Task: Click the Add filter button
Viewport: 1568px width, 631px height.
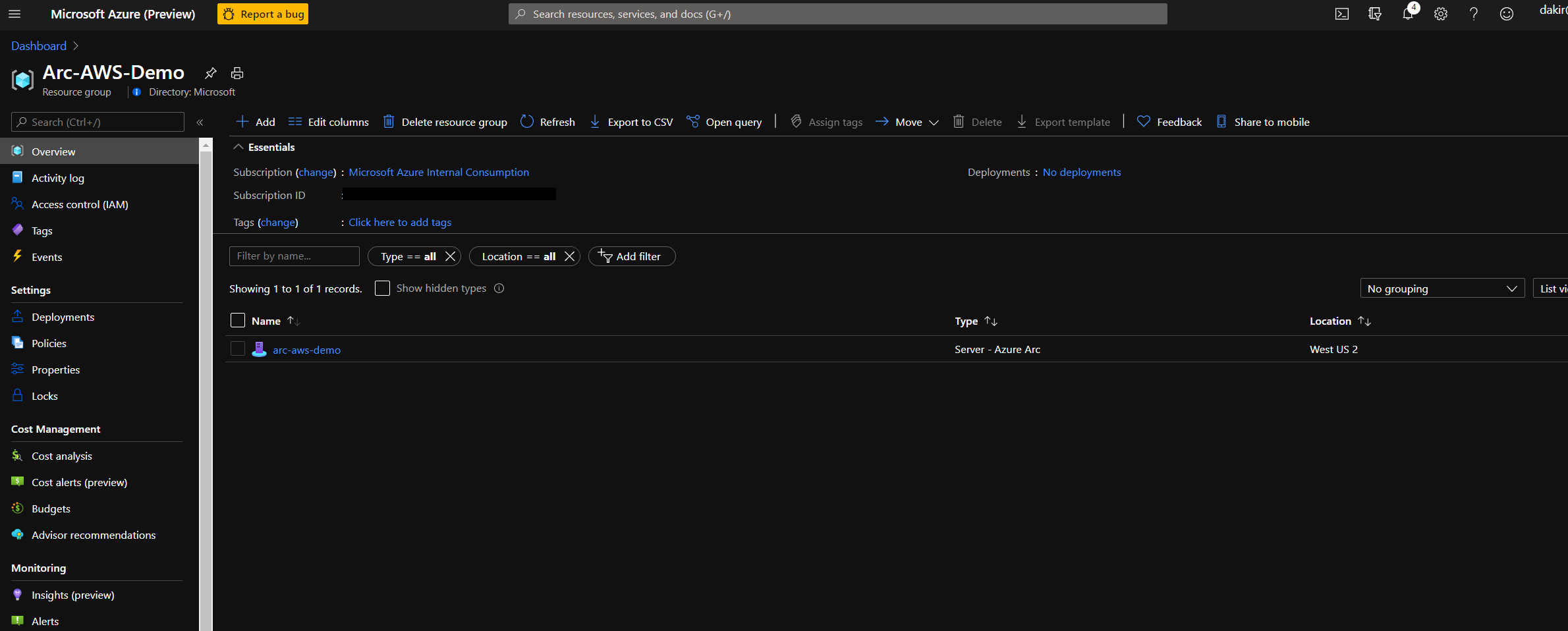Action: coord(631,256)
